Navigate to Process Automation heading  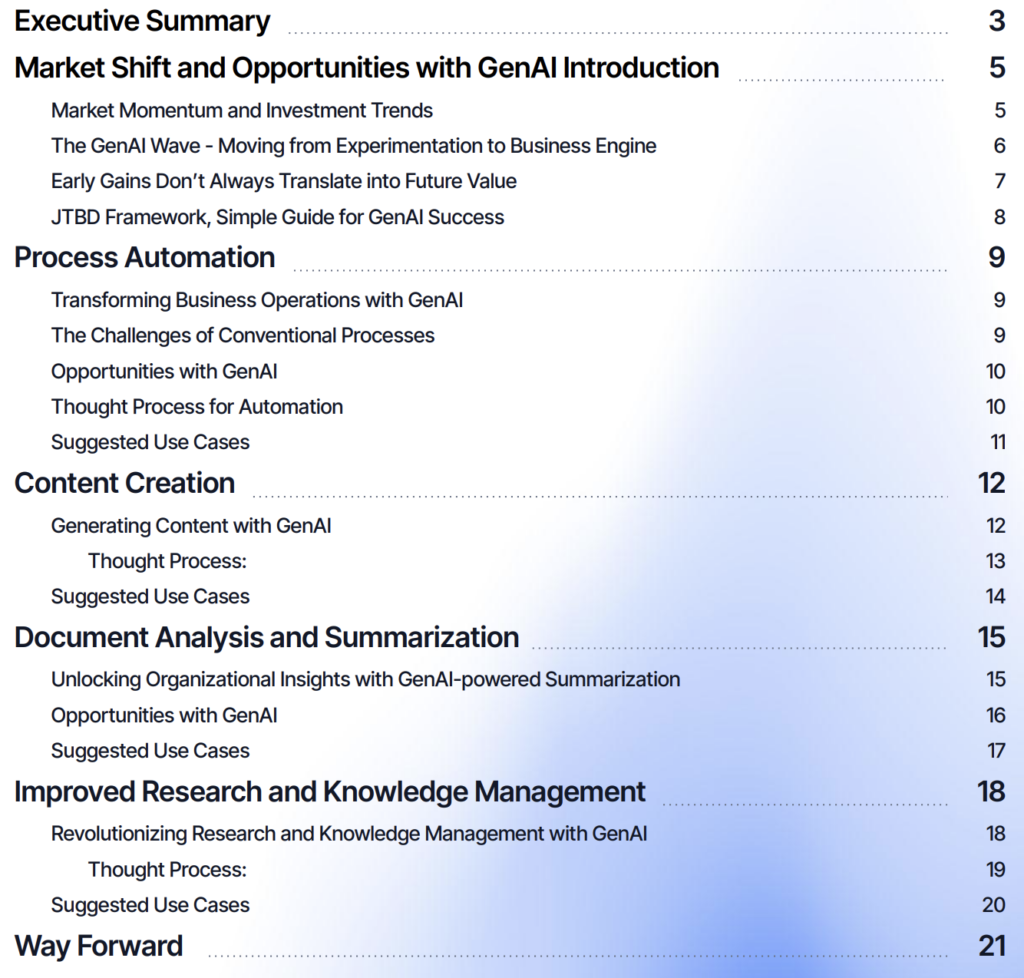click(145, 257)
